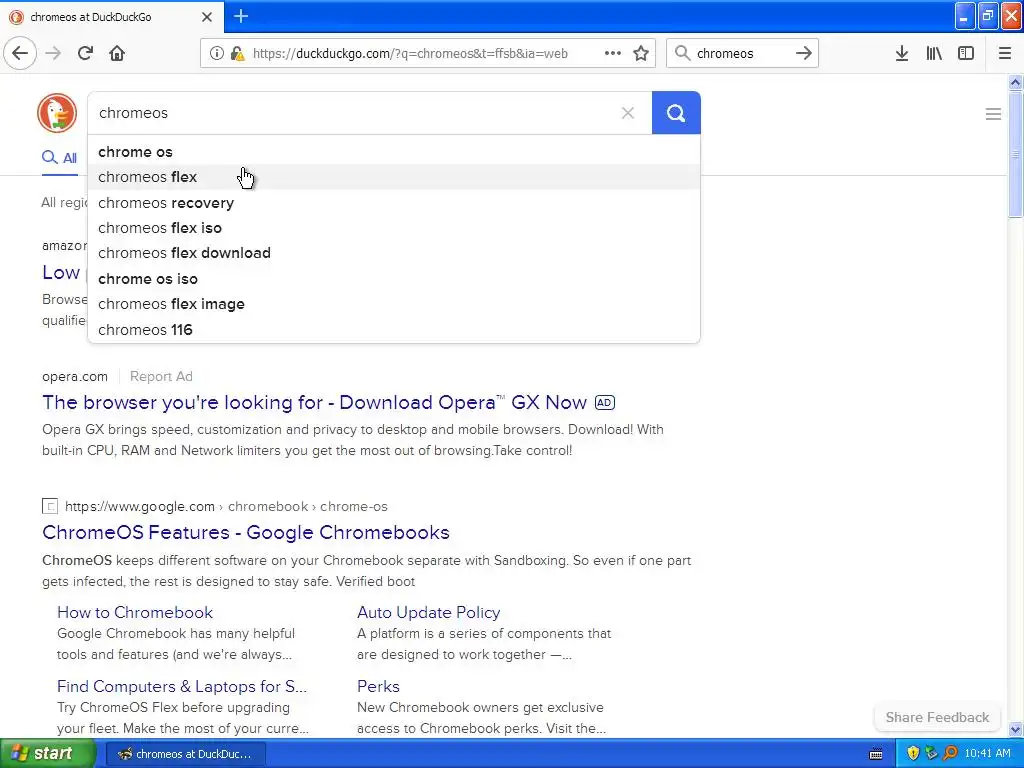Viewport: 1024px width, 768px height.
Task: Toggle the sidebar view
Action: [966, 53]
